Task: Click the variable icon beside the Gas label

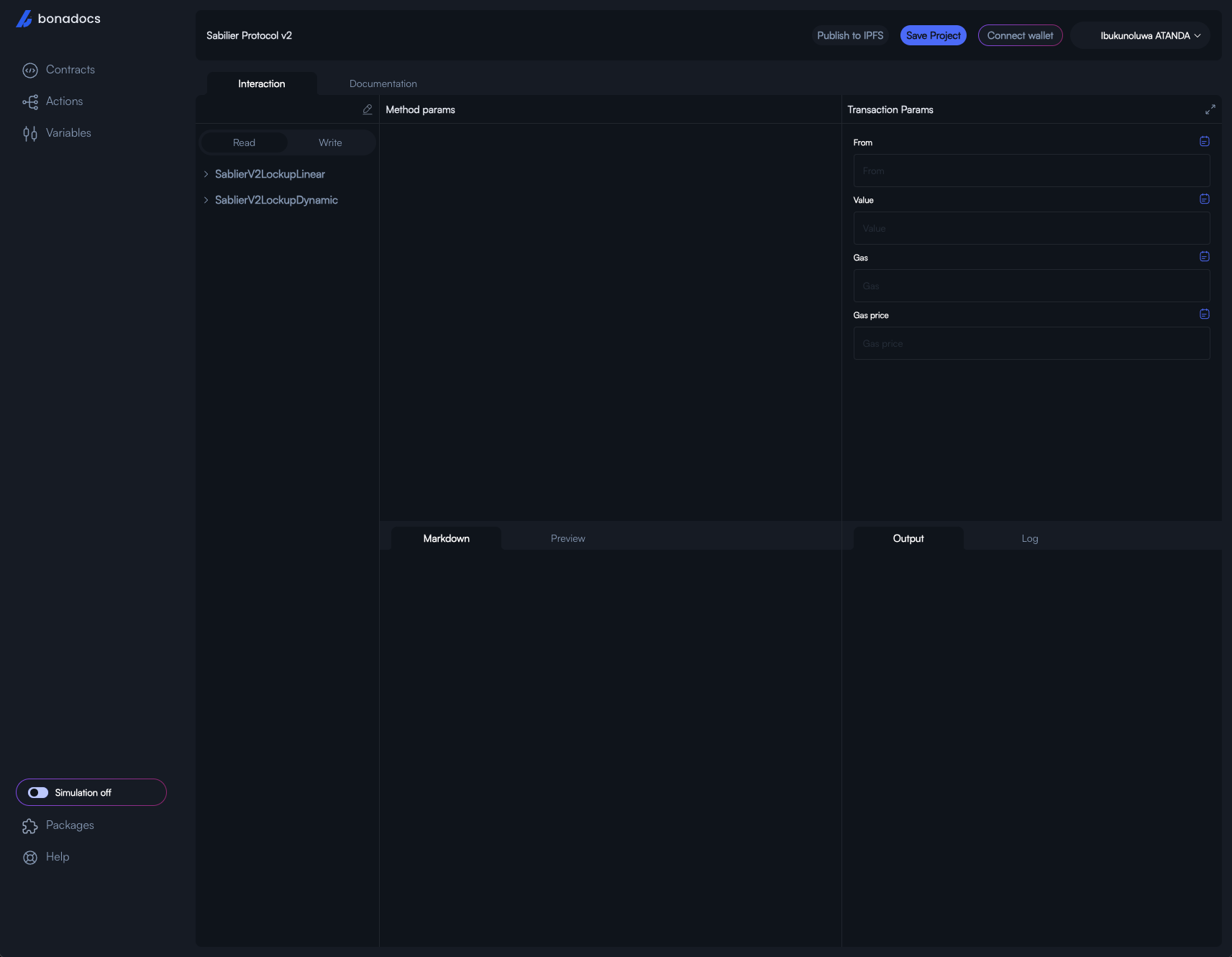Action: click(x=1205, y=257)
